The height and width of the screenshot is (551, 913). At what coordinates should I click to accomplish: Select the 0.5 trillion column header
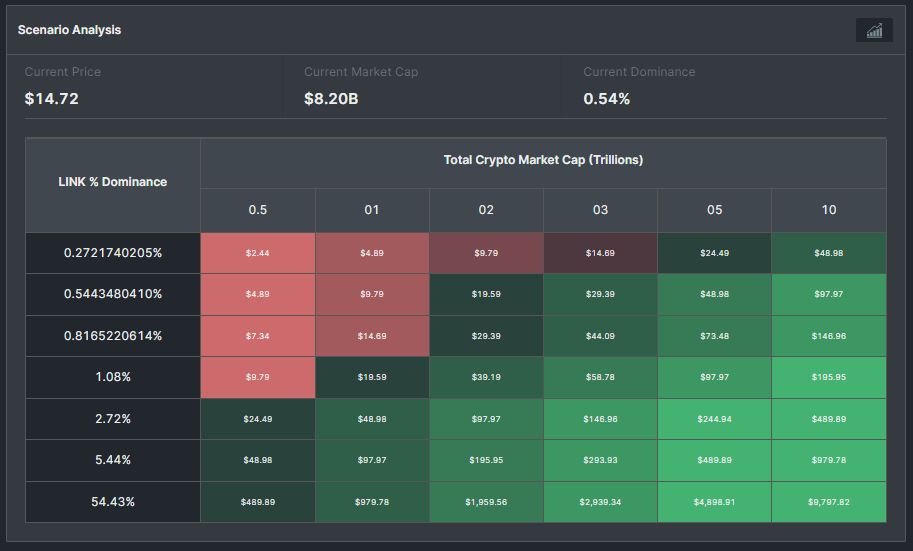tap(258, 210)
